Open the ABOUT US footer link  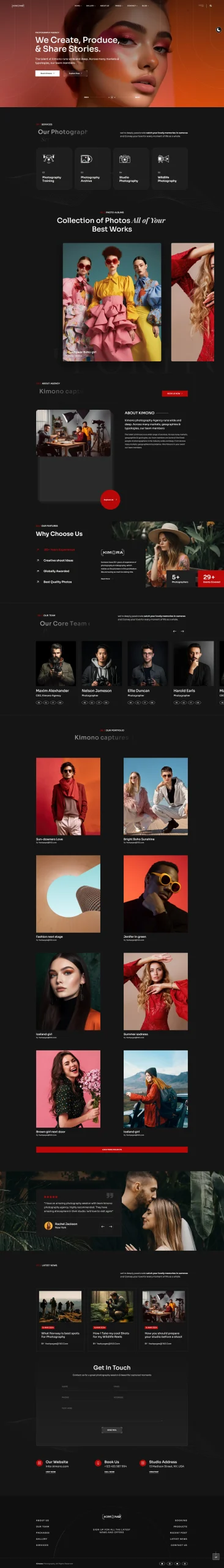[42, 1521]
